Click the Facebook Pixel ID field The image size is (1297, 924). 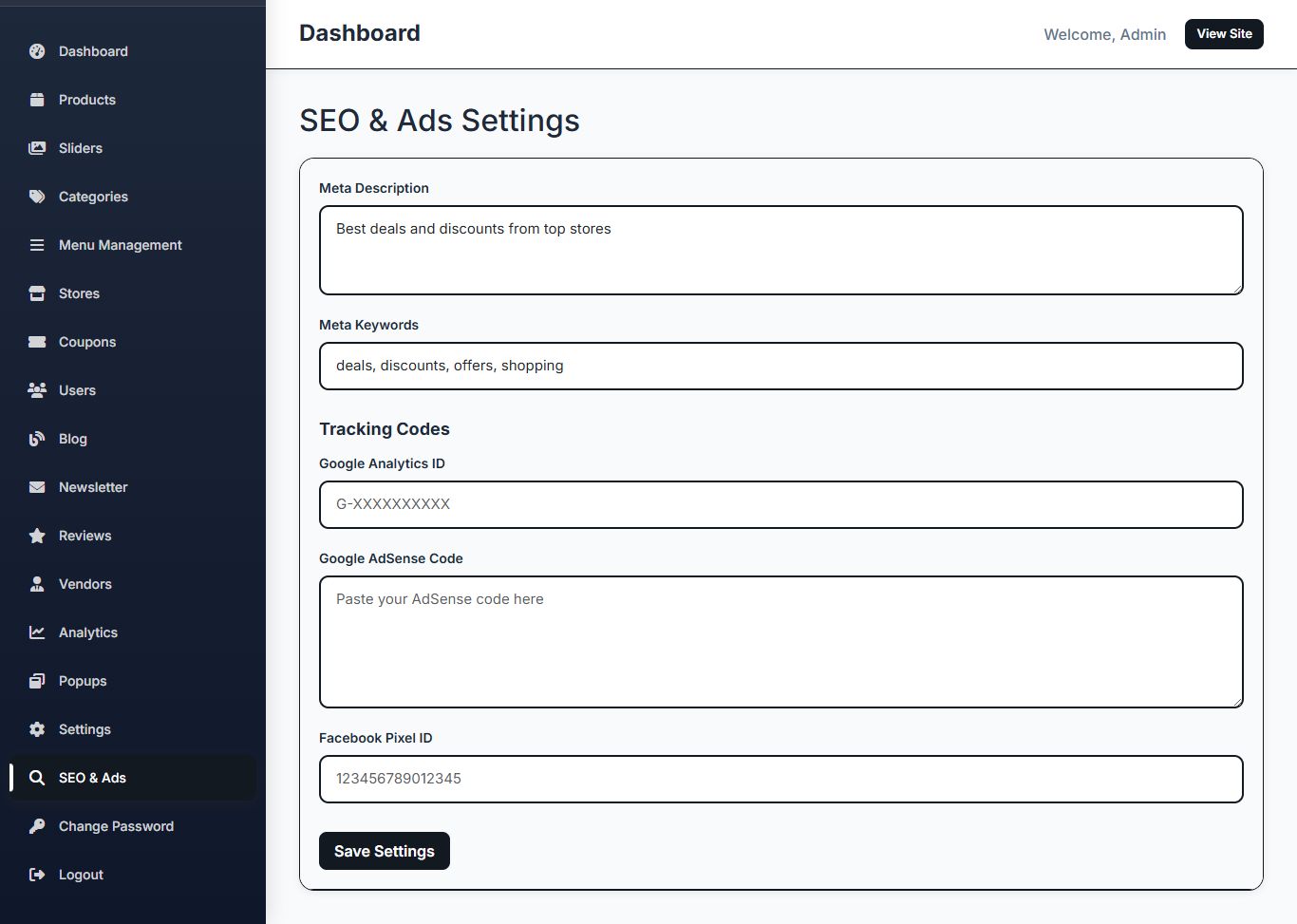(780, 779)
